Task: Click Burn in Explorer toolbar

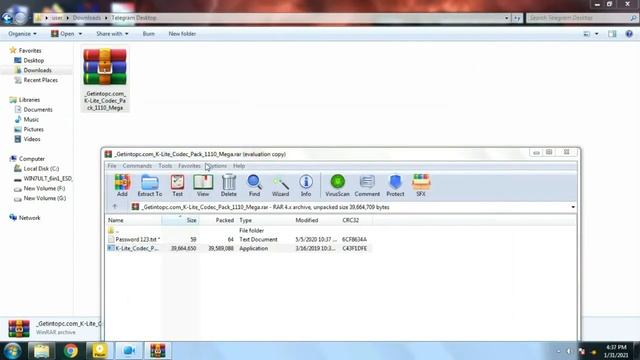Action: click(x=149, y=34)
